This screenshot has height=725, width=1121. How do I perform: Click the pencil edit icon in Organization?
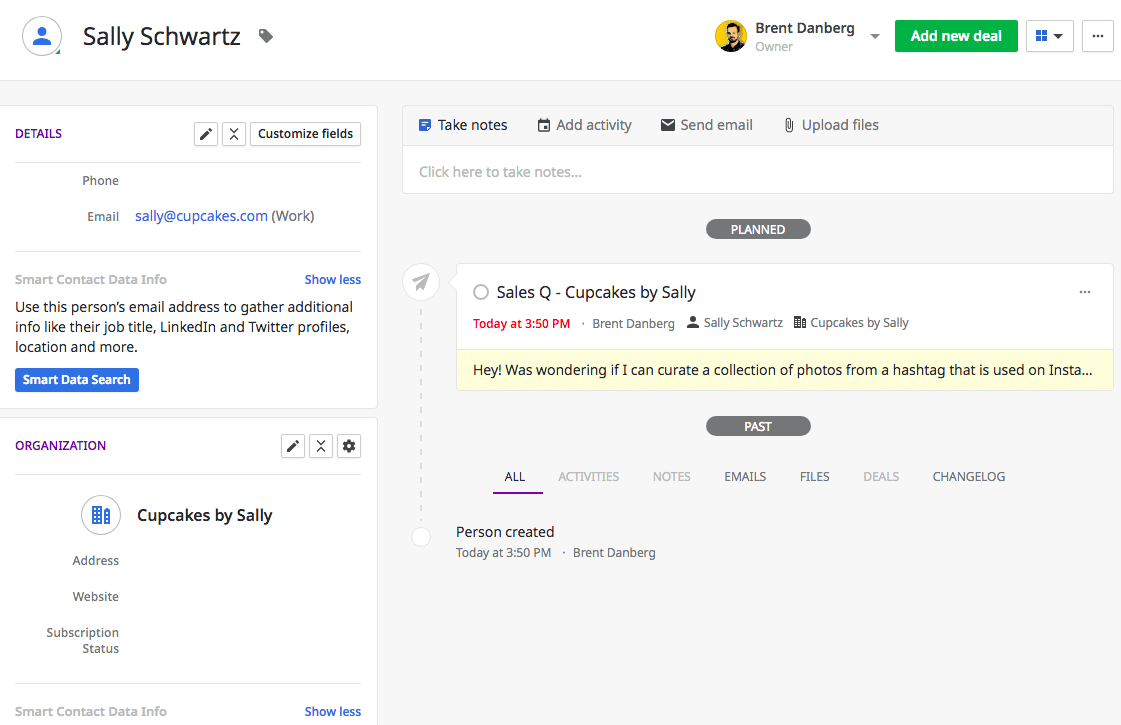[293, 446]
